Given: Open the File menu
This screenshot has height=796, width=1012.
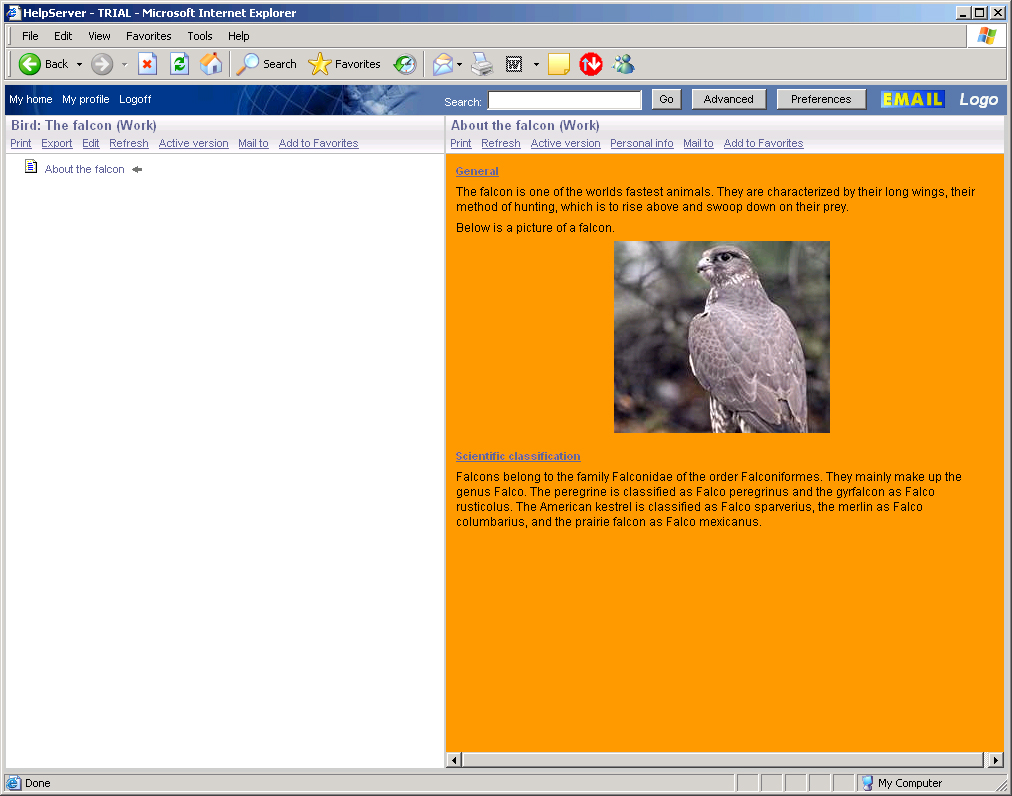Looking at the screenshot, I should [x=30, y=36].
